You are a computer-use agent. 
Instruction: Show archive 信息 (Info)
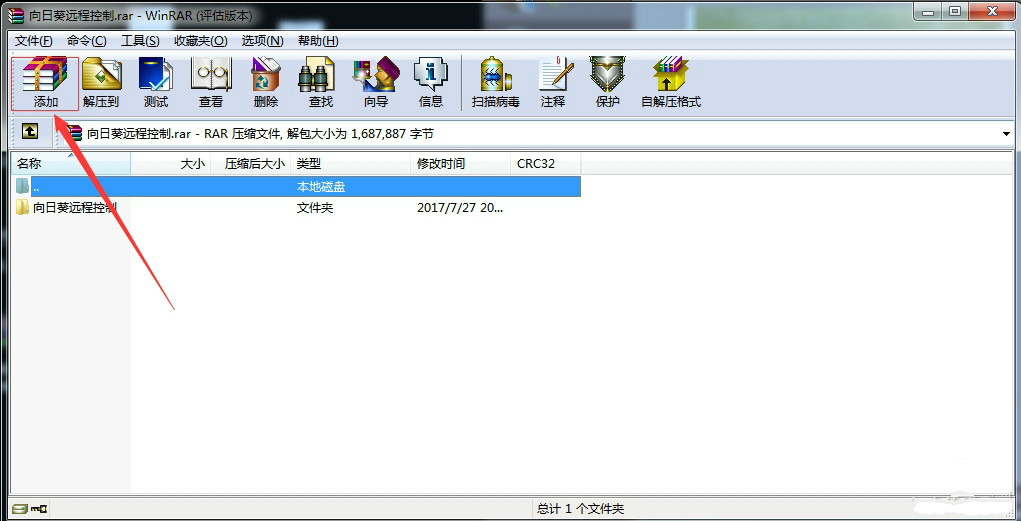[431, 83]
